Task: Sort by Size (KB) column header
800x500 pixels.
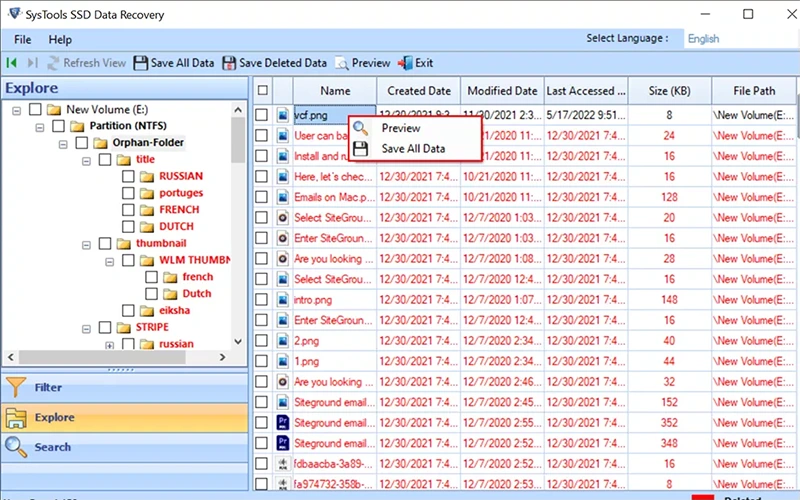Action: click(x=670, y=91)
